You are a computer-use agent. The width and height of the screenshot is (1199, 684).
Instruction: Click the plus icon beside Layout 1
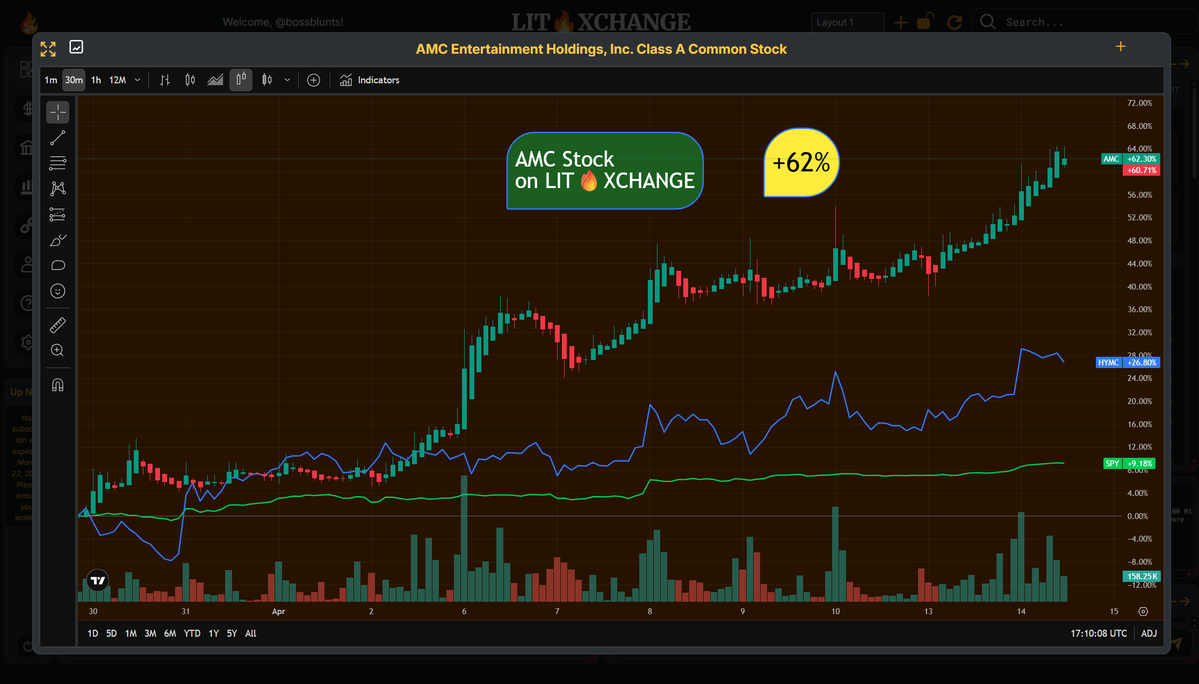(900, 22)
